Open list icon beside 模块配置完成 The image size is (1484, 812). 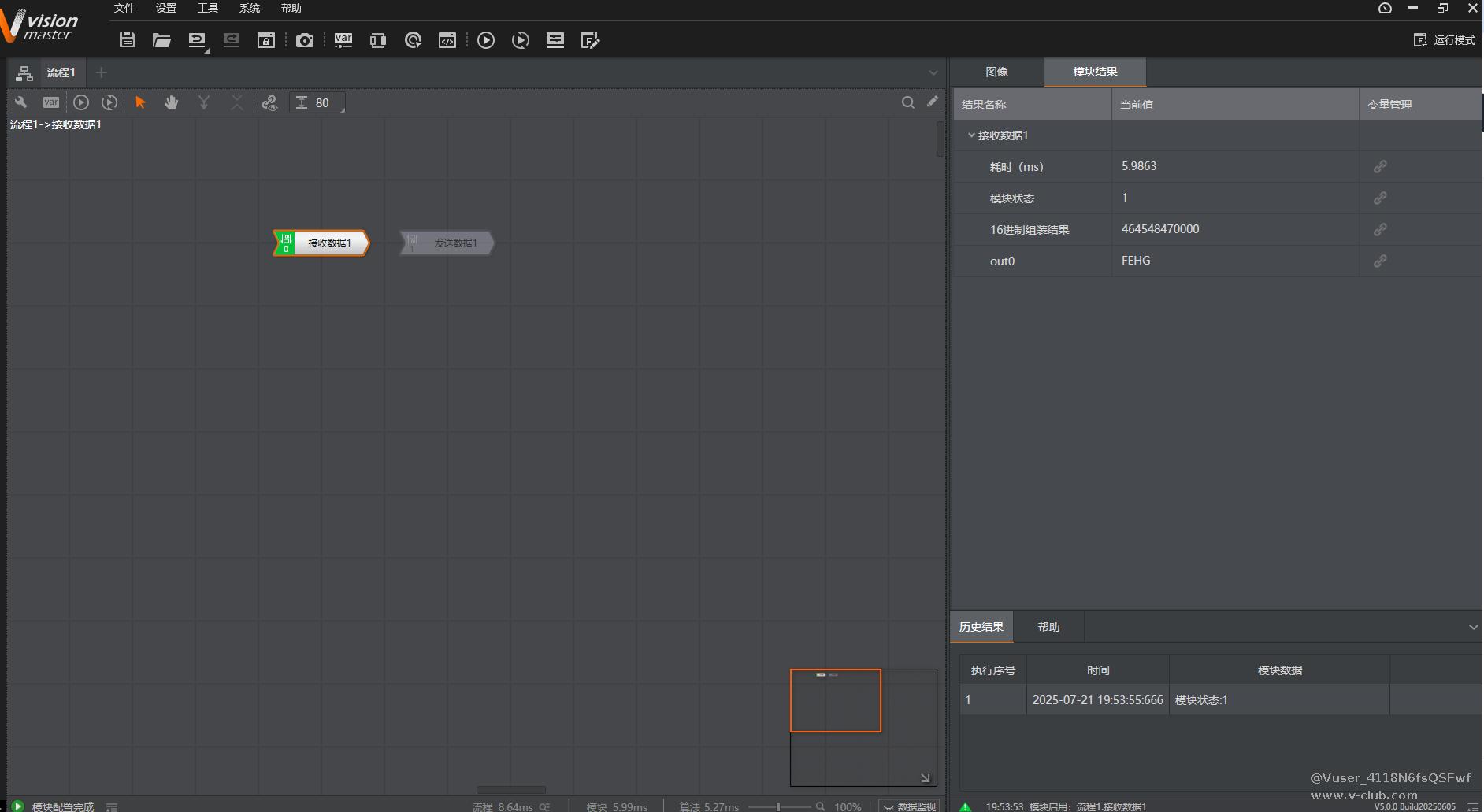click(x=112, y=806)
